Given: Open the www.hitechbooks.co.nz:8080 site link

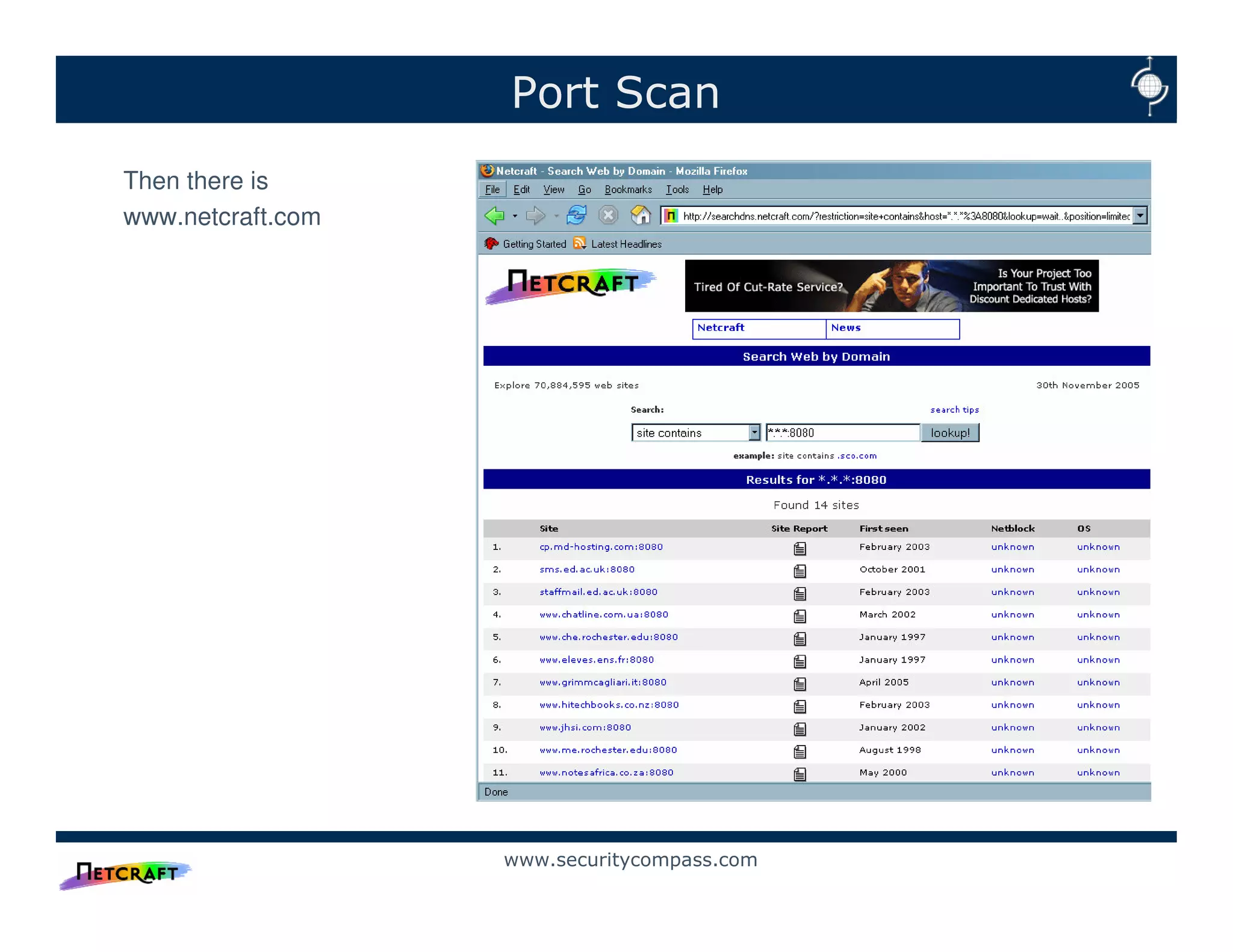Looking at the screenshot, I should pos(609,705).
